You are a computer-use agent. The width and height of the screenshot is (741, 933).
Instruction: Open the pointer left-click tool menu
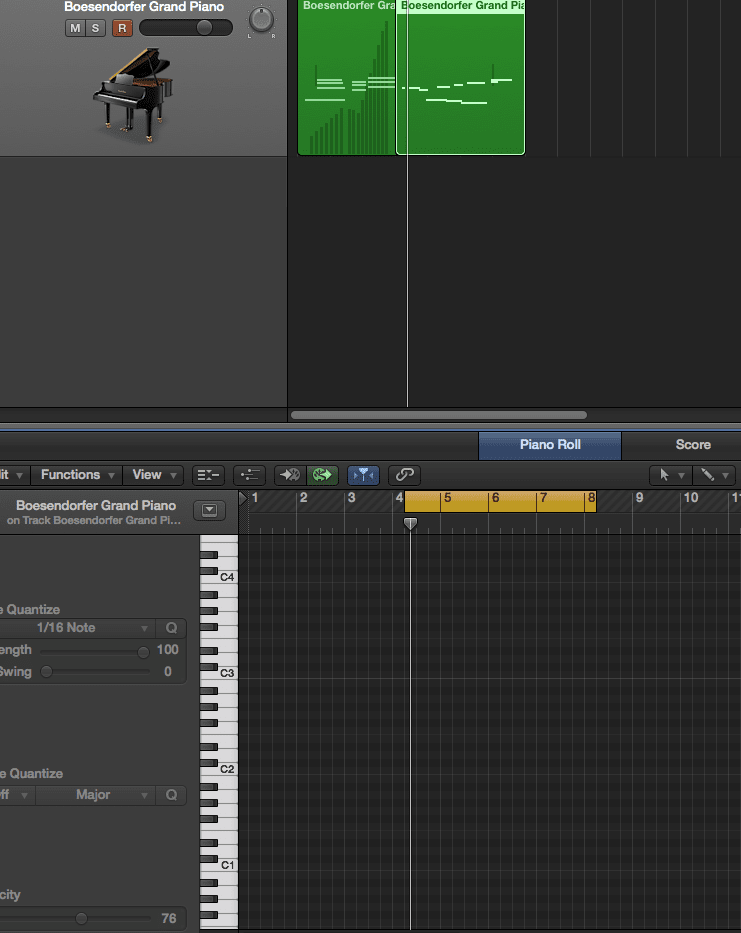[671, 475]
